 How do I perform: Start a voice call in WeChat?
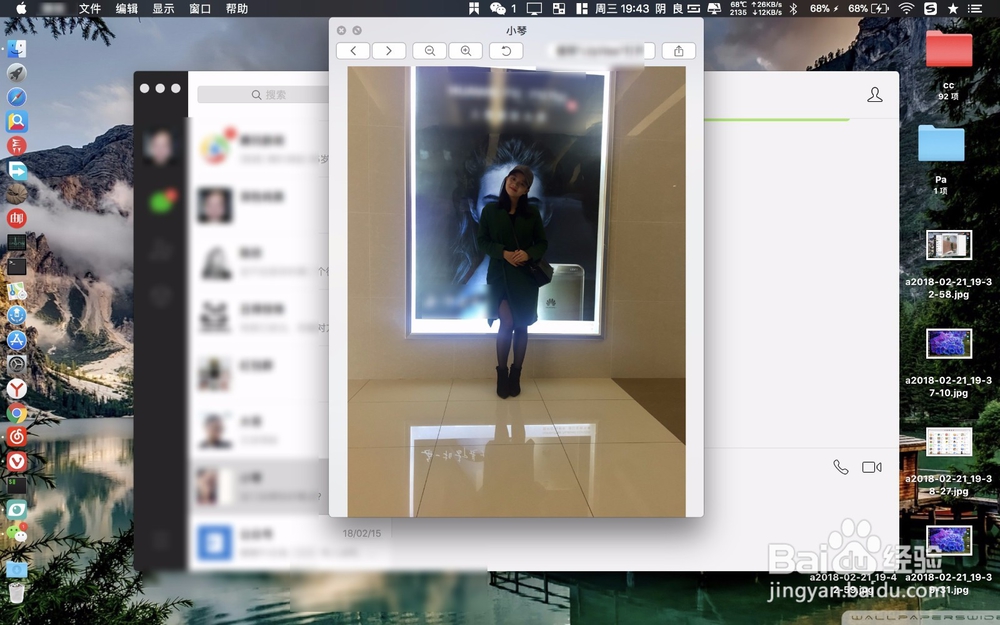(841, 467)
